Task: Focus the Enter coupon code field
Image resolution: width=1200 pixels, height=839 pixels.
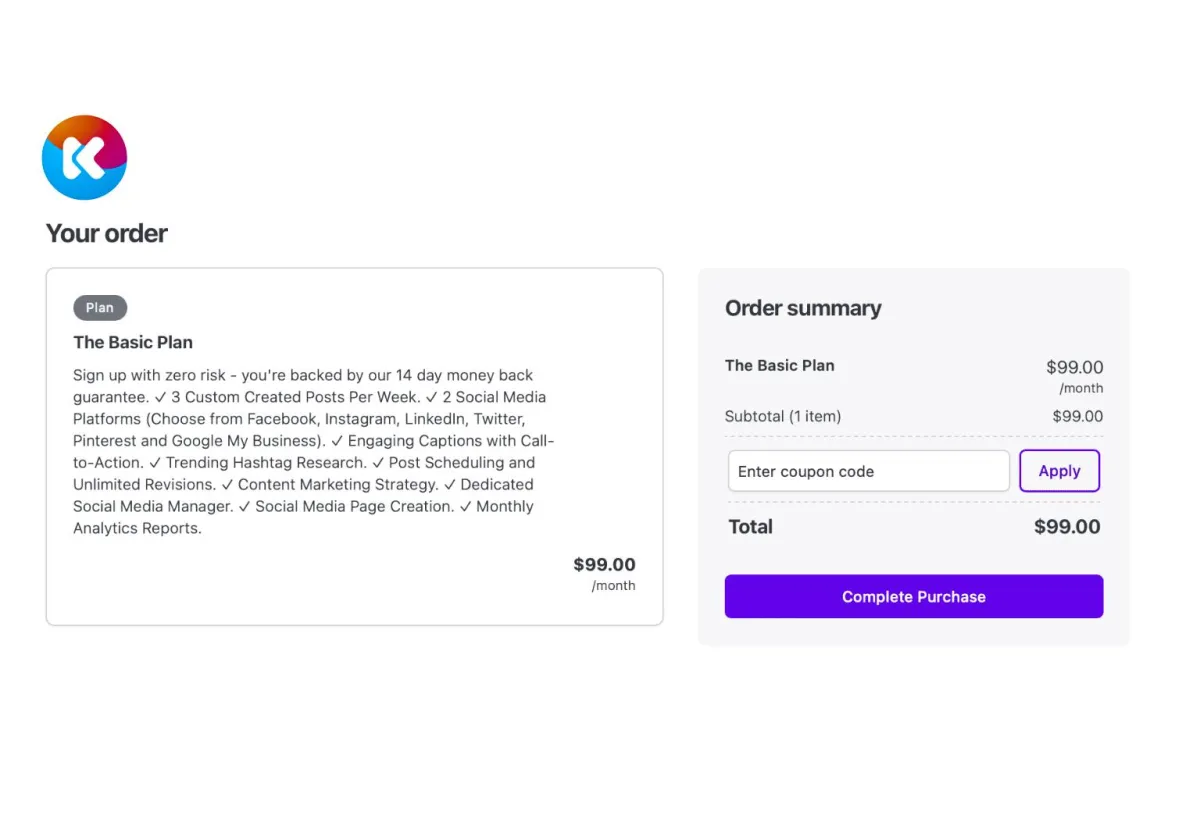Action: tap(869, 471)
